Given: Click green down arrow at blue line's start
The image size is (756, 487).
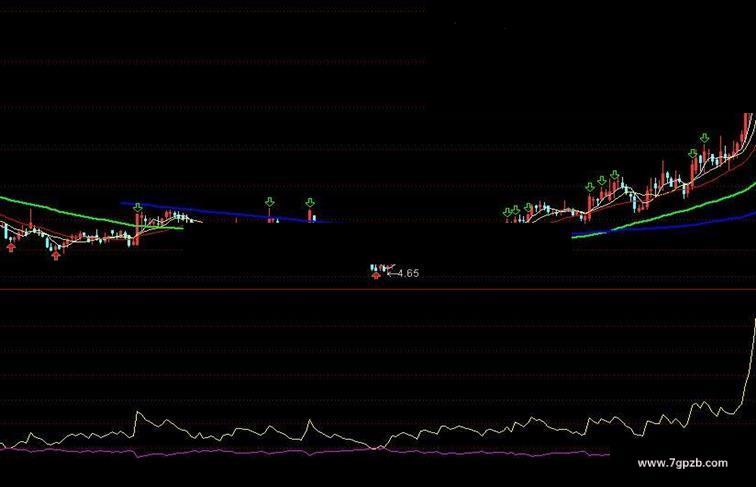Looking at the screenshot, I should click(x=138, y=207).
